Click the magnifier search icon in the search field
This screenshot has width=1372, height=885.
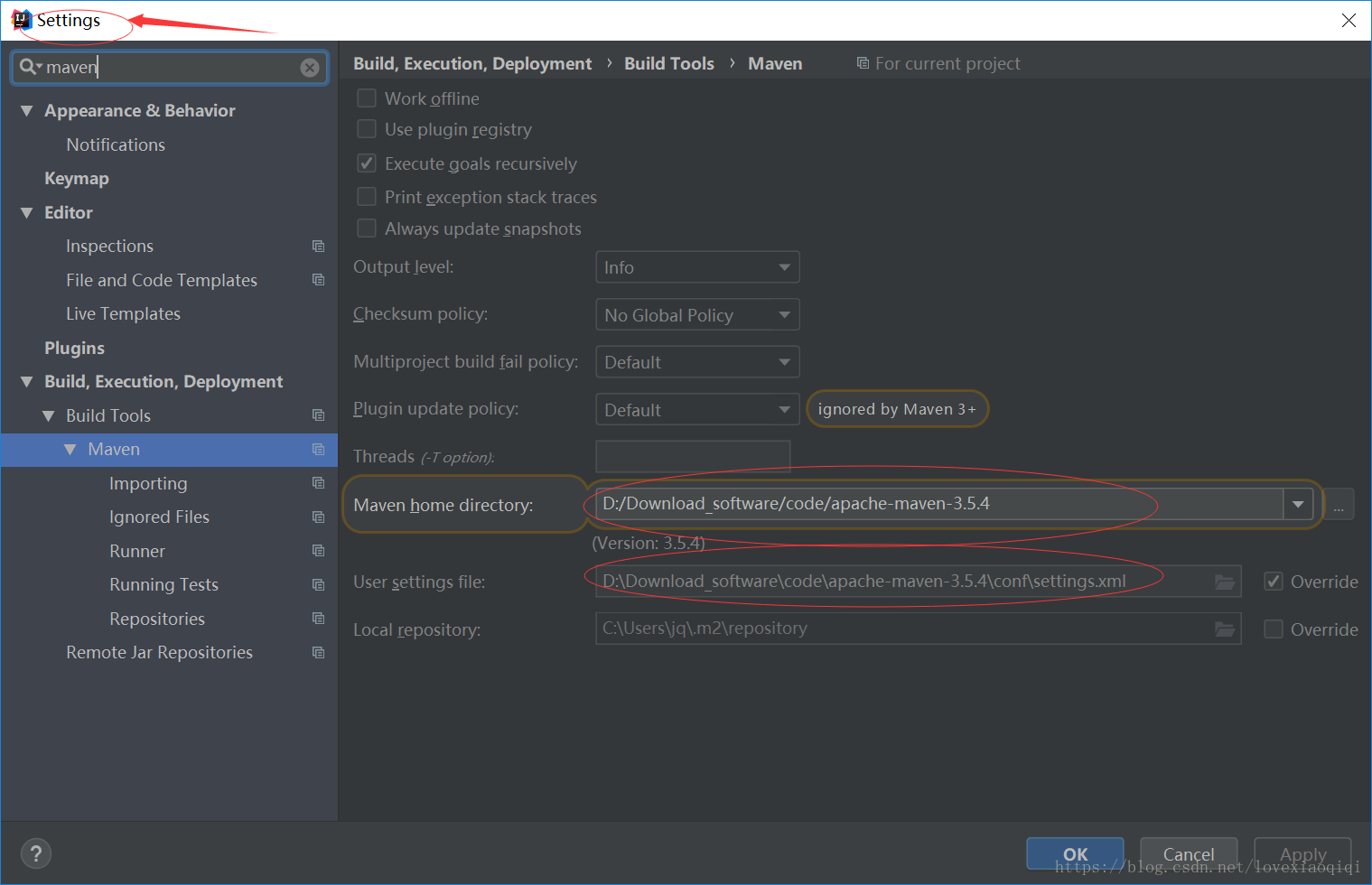point(27,67)
